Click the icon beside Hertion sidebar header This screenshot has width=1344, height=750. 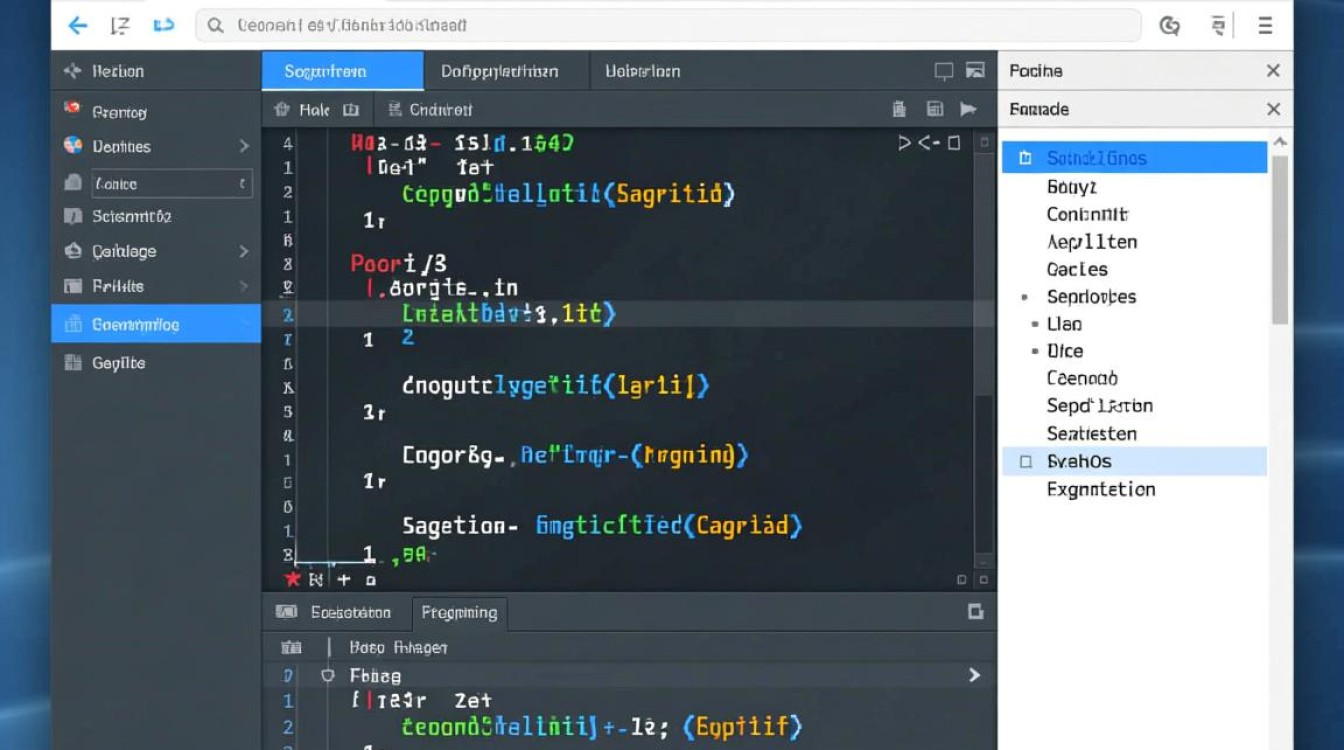click(x=72, y=71)
